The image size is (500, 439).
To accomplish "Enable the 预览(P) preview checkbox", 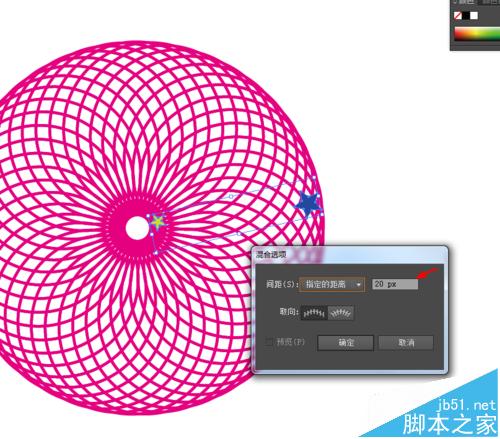I will [269, 342].
